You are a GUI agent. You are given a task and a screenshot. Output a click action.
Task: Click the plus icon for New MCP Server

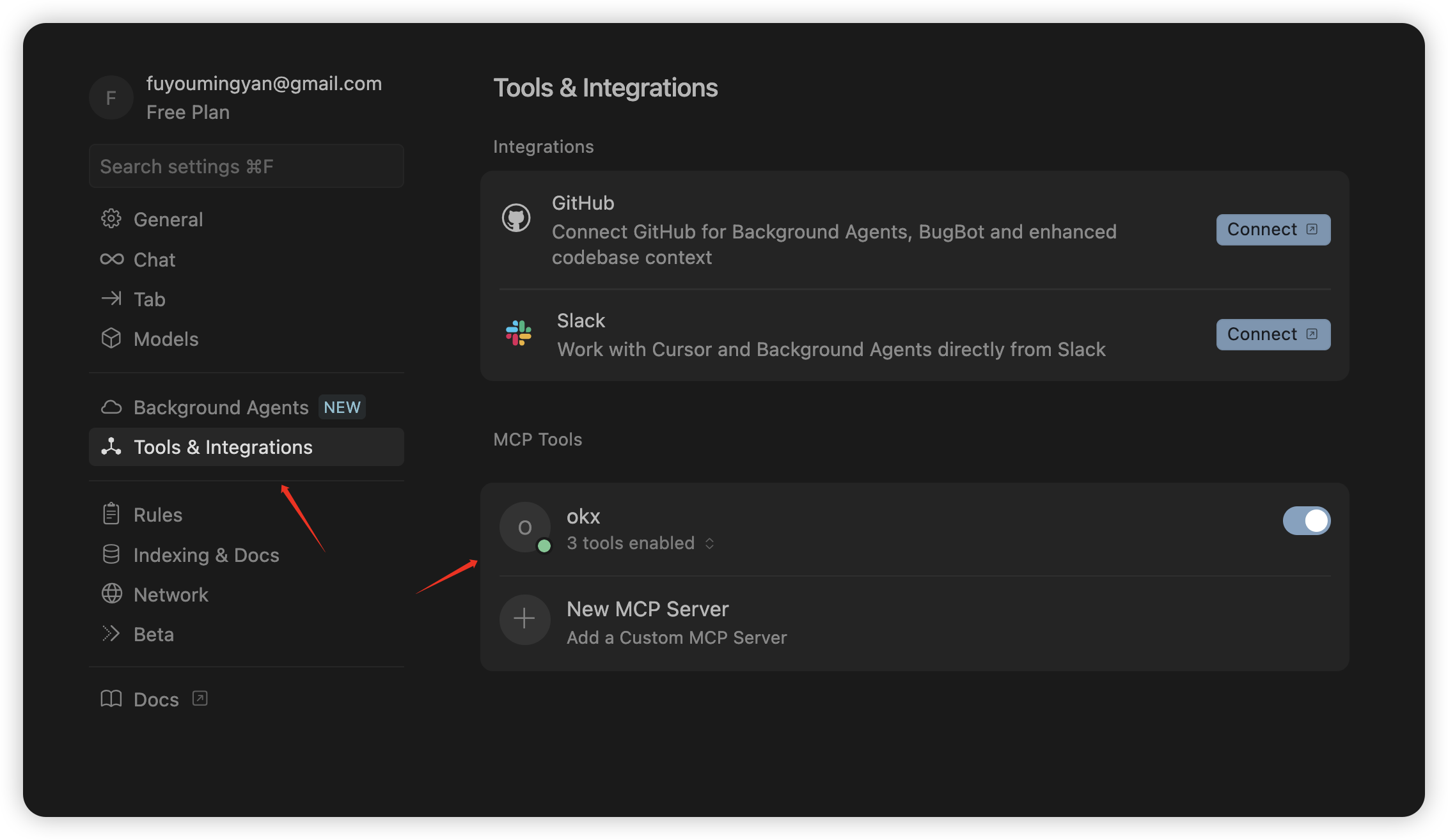point(524,619)
